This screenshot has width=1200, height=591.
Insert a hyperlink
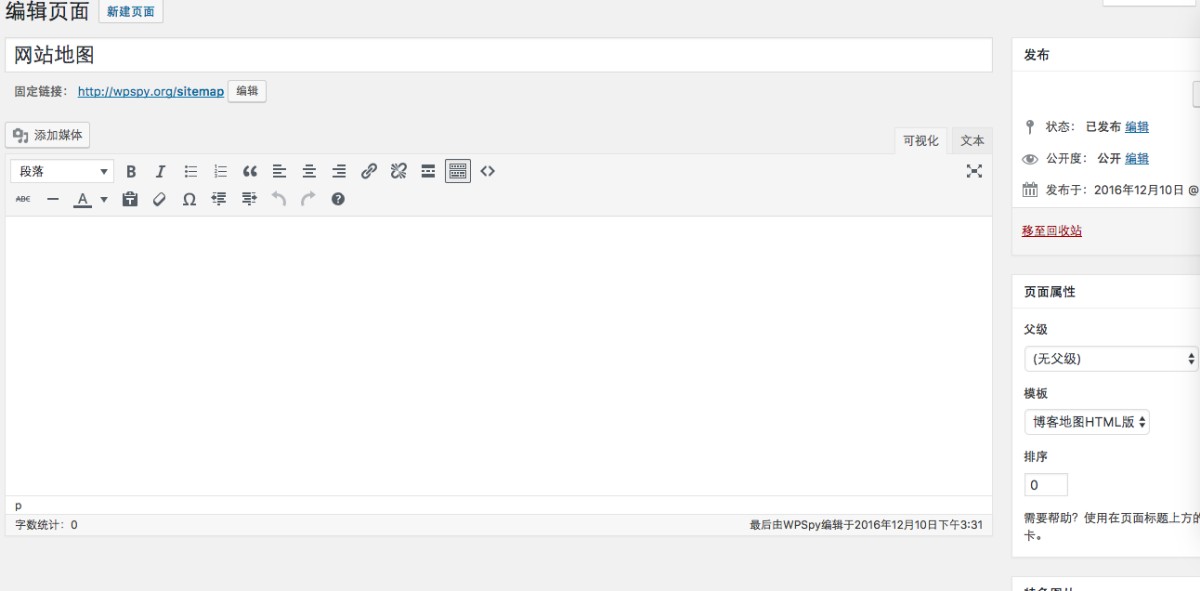pyautogui.click(x=369, y=171)
